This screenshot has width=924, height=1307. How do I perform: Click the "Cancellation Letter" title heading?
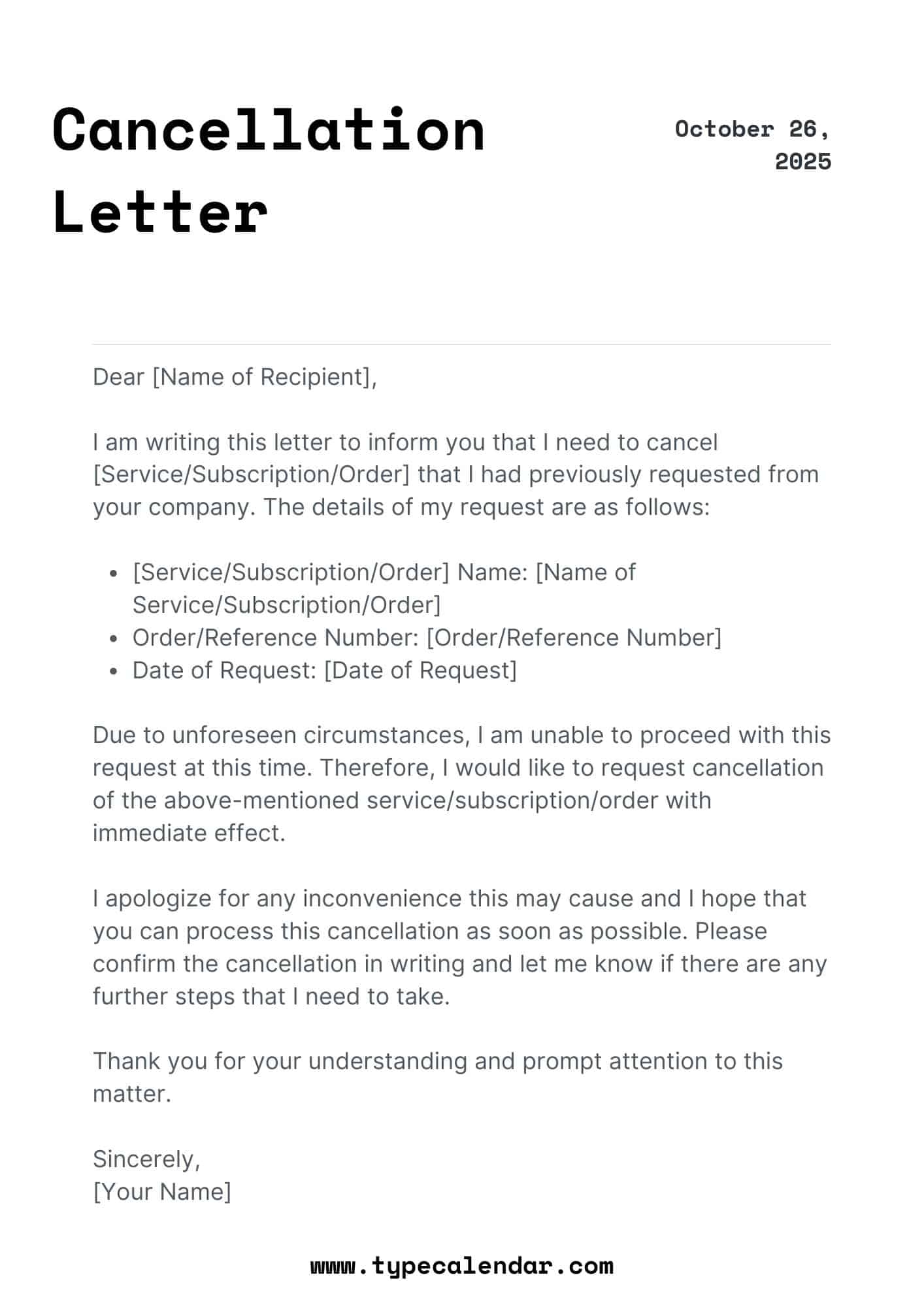pyautogui.click(x=268, y=170)
